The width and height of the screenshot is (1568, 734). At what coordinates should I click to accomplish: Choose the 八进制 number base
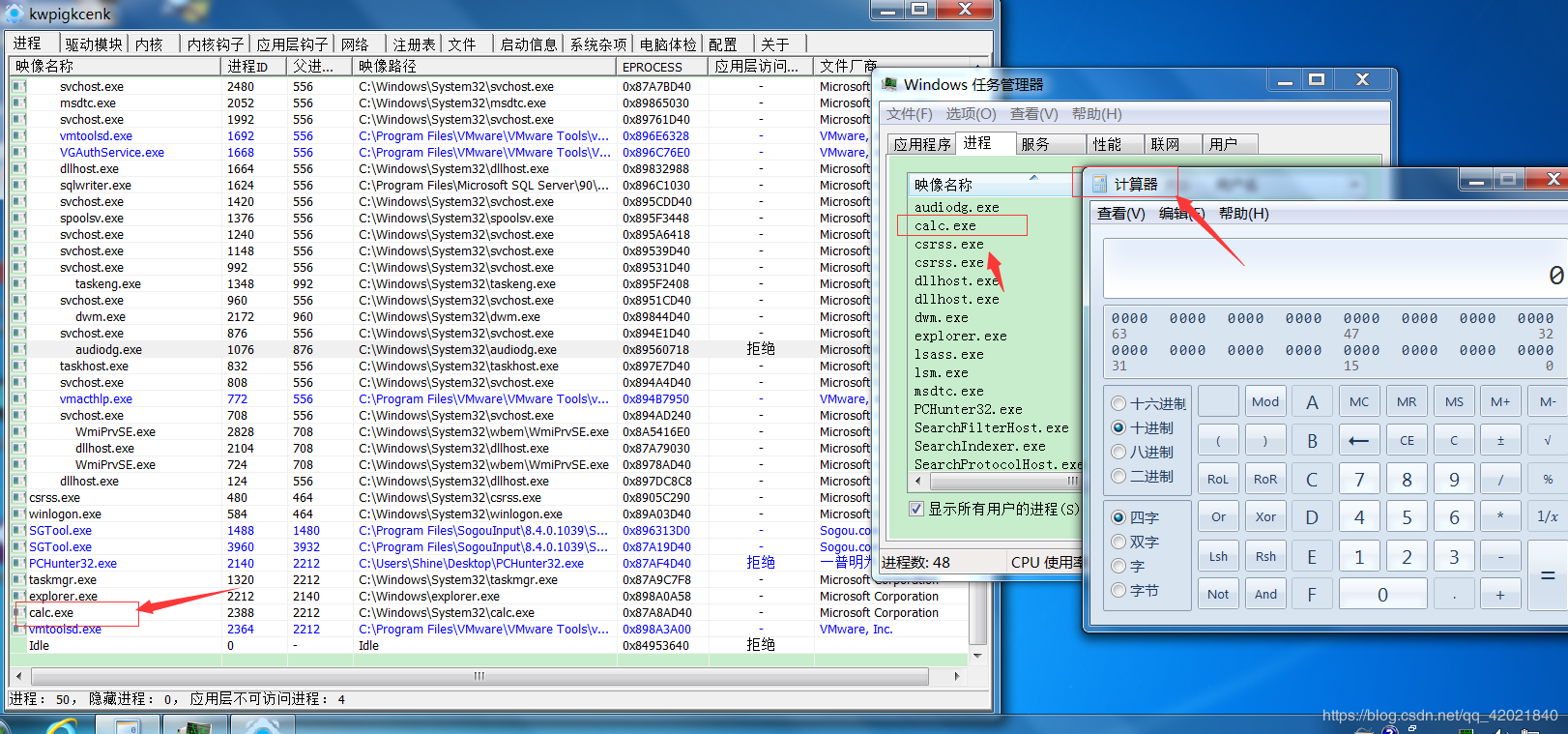point(1118,453)
